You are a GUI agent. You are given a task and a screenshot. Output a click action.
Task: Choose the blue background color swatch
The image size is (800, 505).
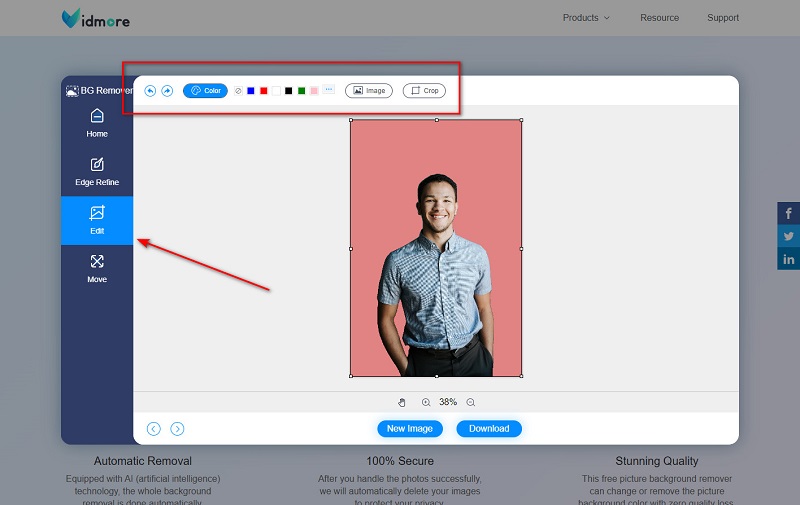[251, 91]
